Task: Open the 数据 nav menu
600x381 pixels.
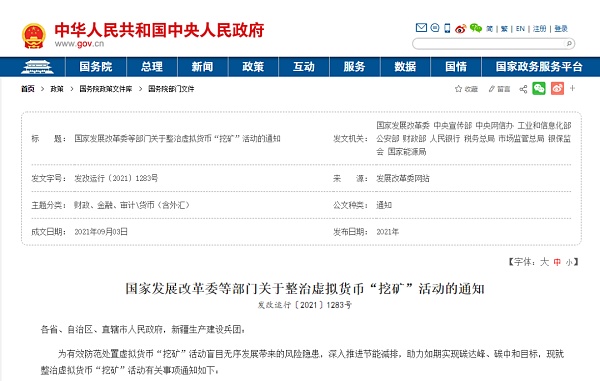Action: pyautogui.click(x=405, y=67)
